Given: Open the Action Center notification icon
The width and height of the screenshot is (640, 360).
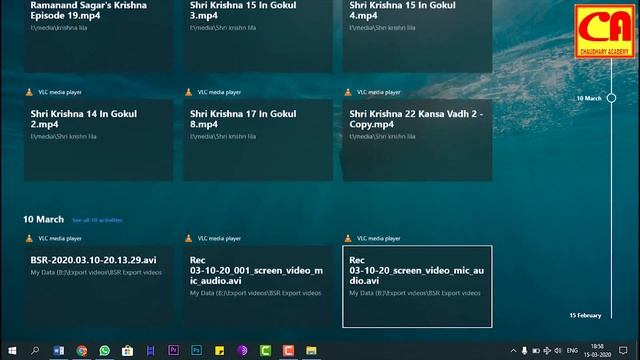Looking at the screenshot, I should (623, 351).
